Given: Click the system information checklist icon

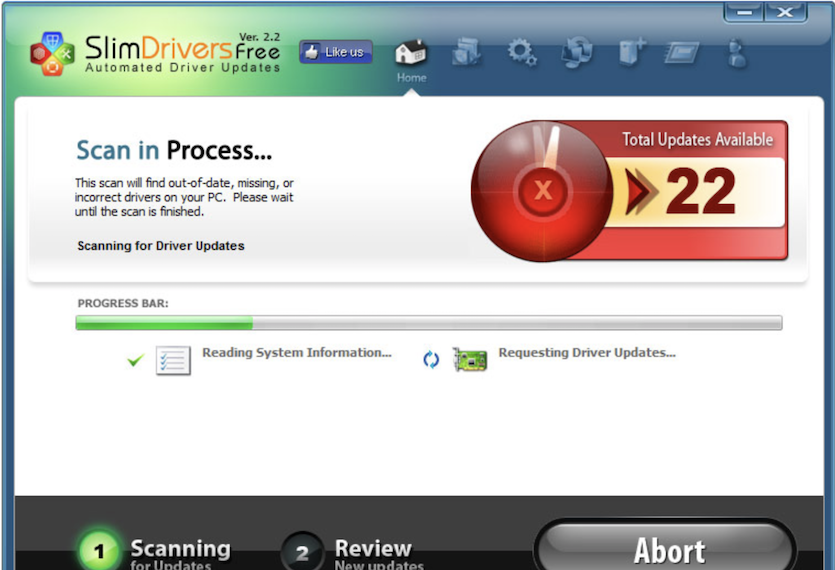Looking at the screenshot, I should [173, 361].
